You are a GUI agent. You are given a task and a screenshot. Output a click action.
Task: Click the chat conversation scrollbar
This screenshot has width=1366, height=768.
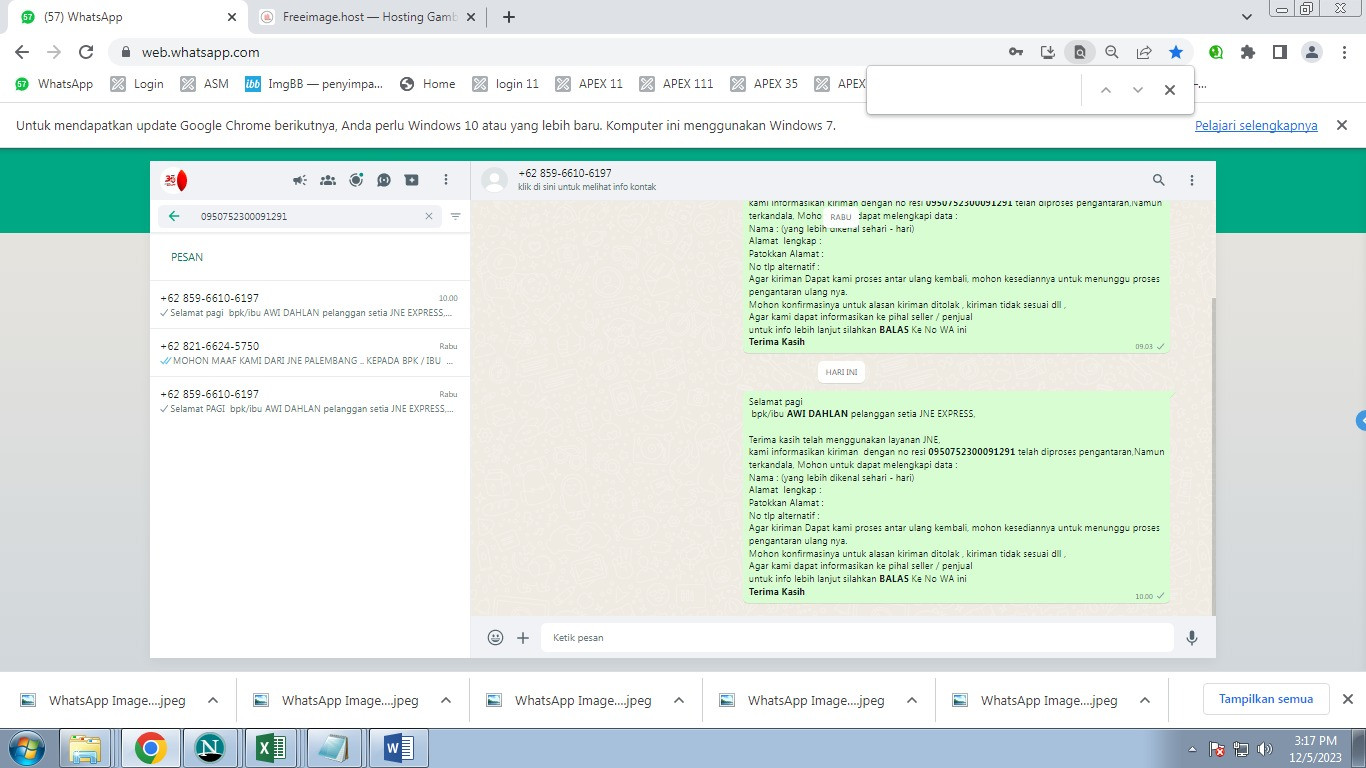click(1213, 455)
